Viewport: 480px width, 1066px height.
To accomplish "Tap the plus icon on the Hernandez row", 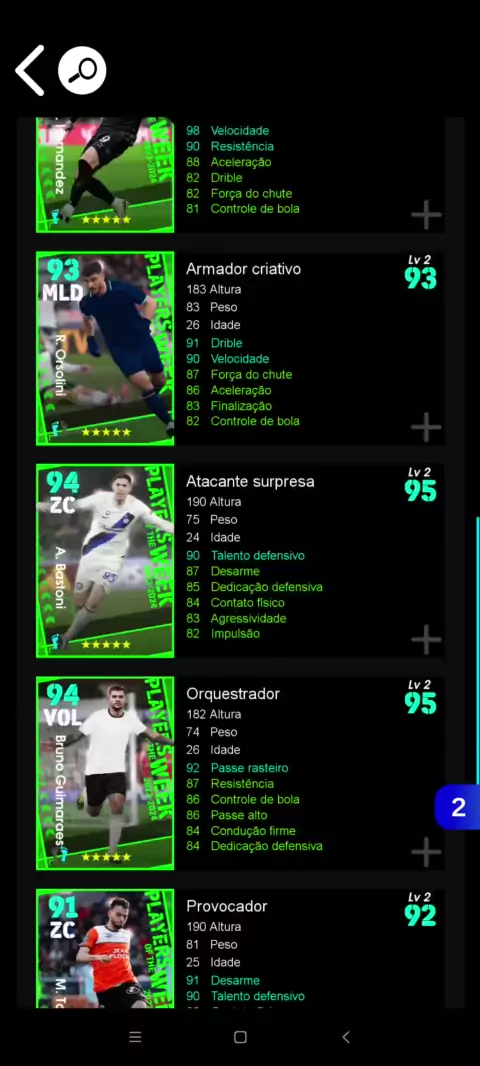I will [426, 215].
